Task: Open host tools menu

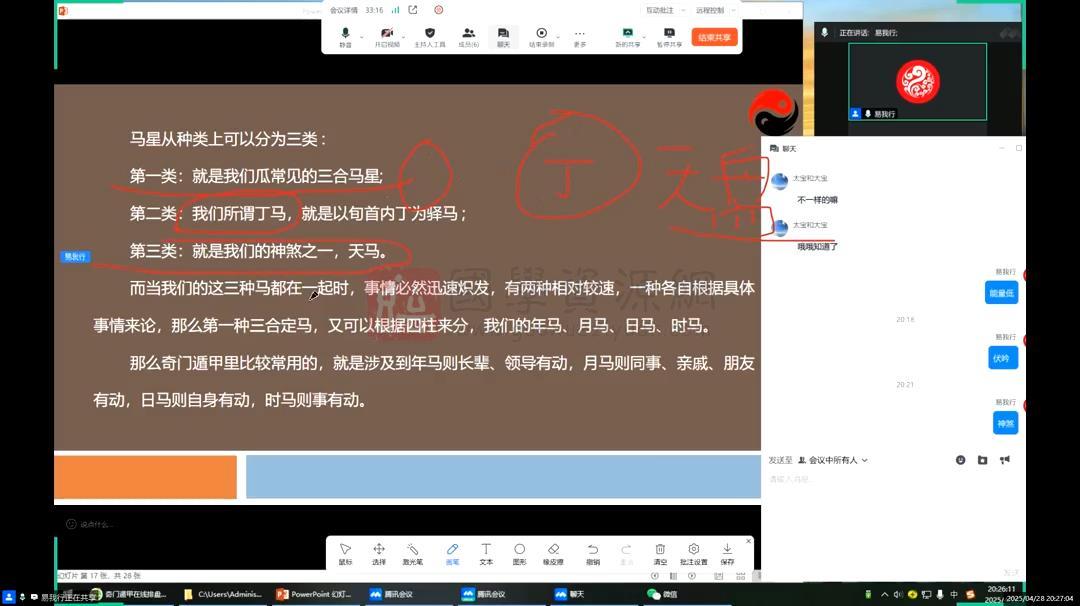Action: tap(430, 34)
